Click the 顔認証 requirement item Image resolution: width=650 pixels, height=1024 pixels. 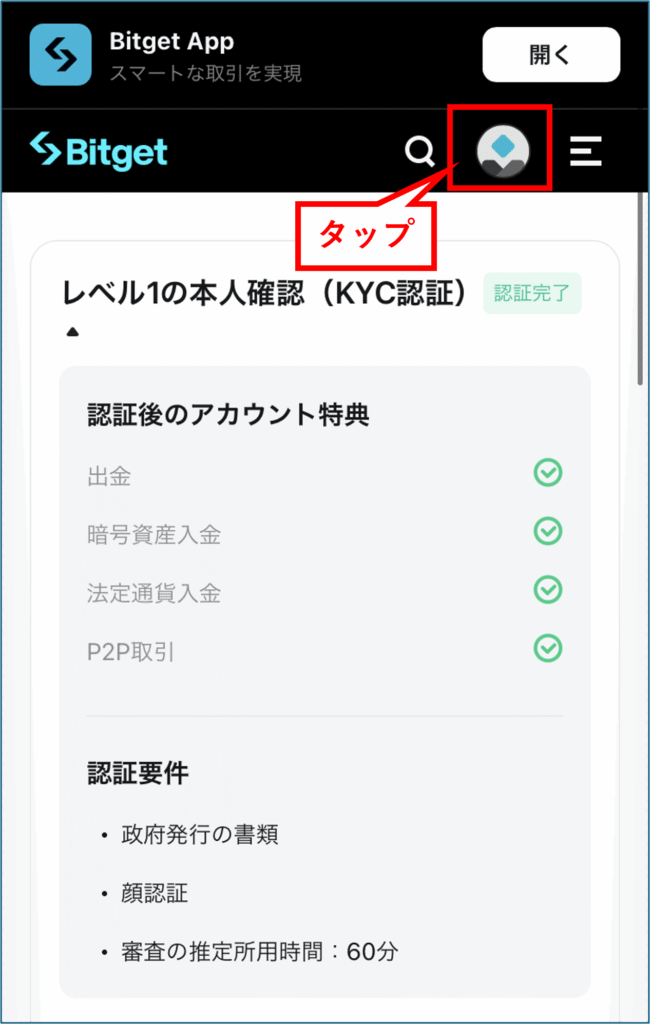point(155,893)
